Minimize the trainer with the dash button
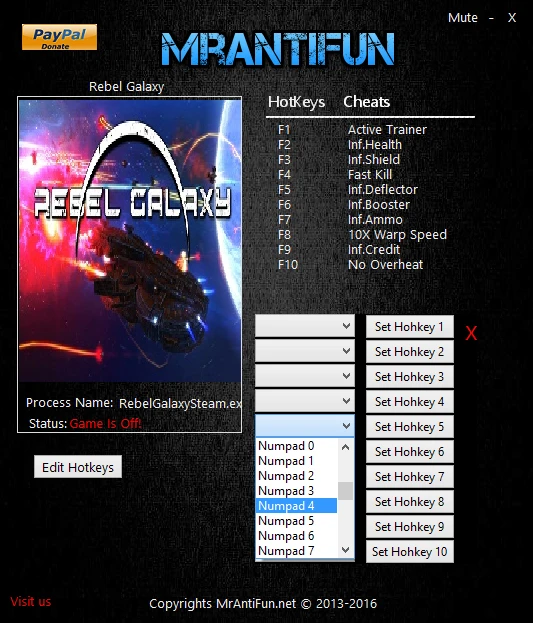 click(492, 18)
